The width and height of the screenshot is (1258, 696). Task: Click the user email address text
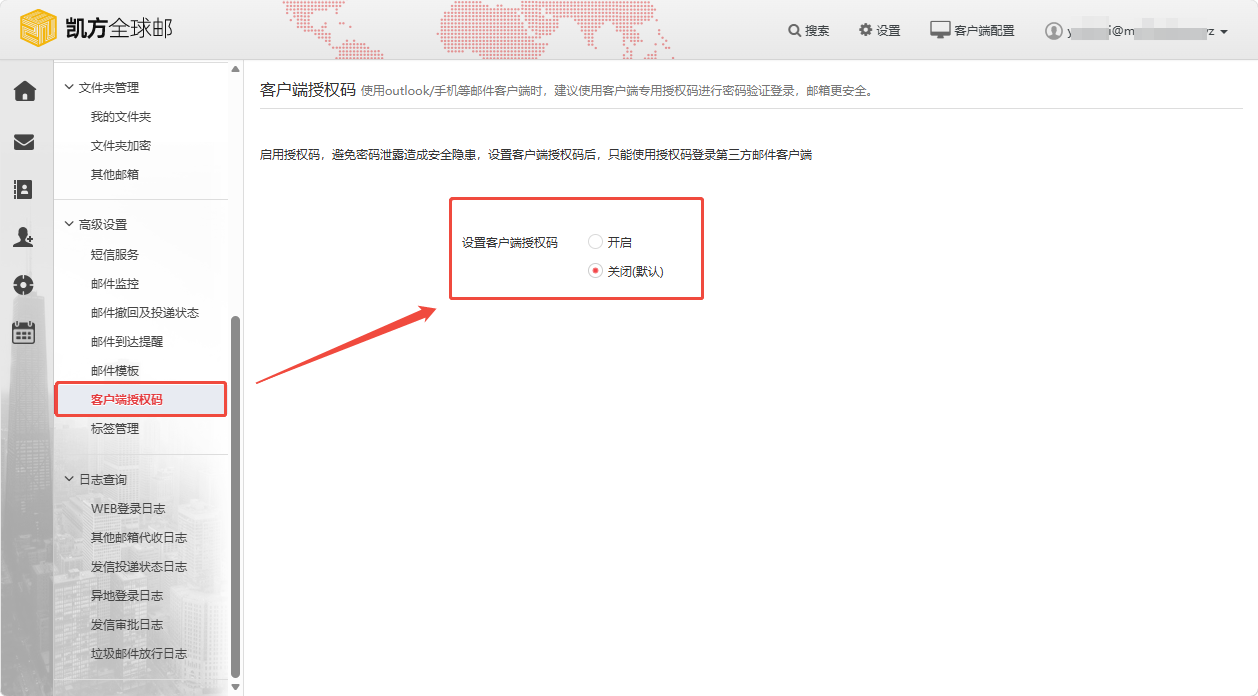tap(1140, 32)
